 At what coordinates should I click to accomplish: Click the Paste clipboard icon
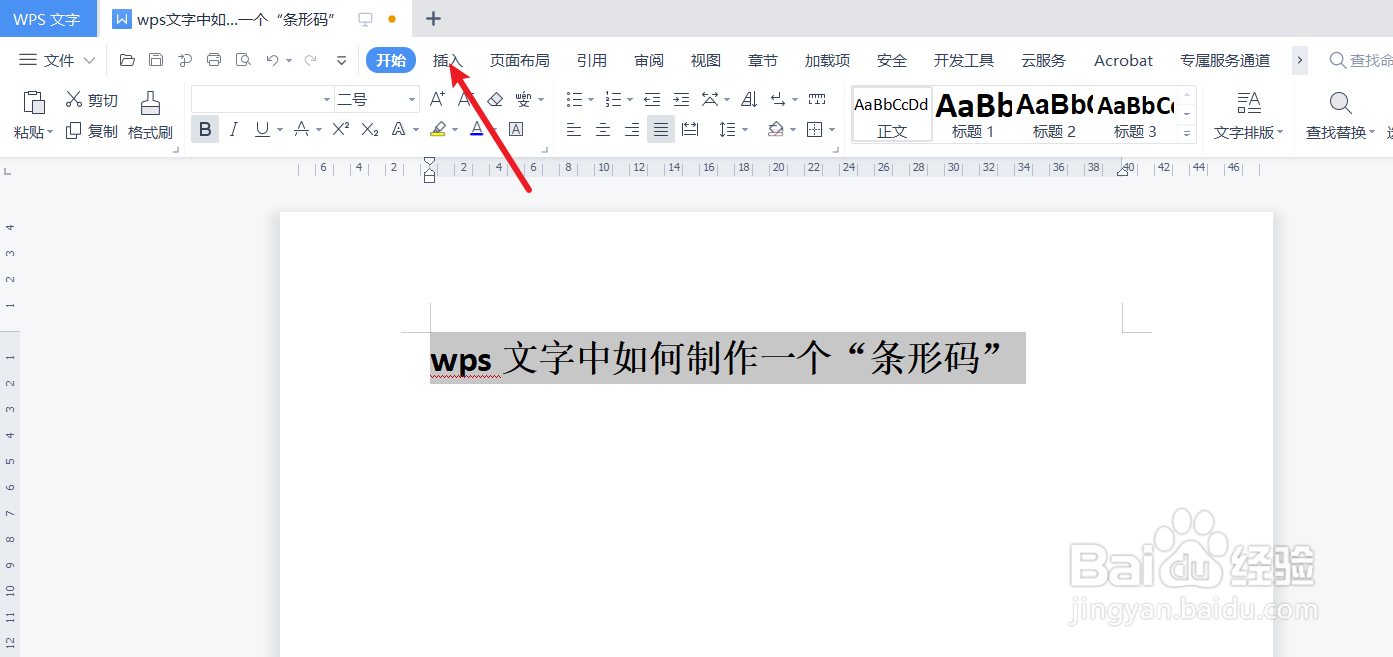(x=34, y=102)
